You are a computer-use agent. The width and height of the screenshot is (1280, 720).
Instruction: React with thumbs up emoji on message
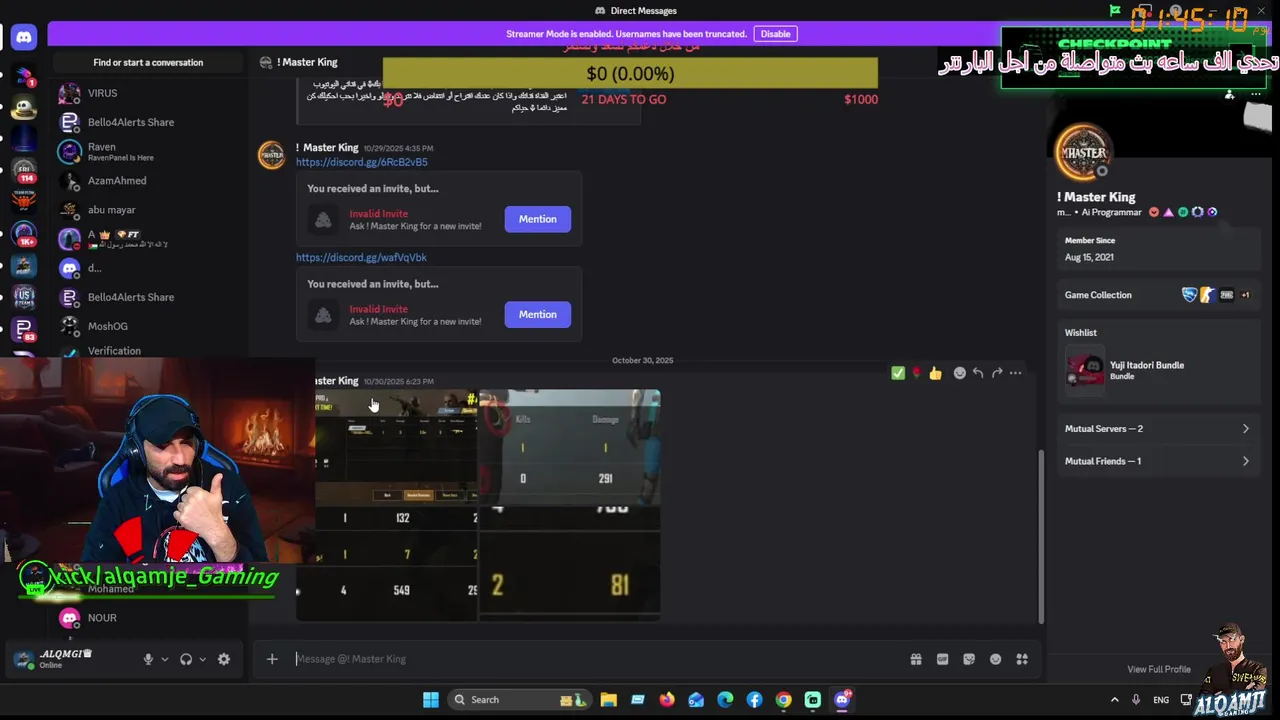click(935, 373)
